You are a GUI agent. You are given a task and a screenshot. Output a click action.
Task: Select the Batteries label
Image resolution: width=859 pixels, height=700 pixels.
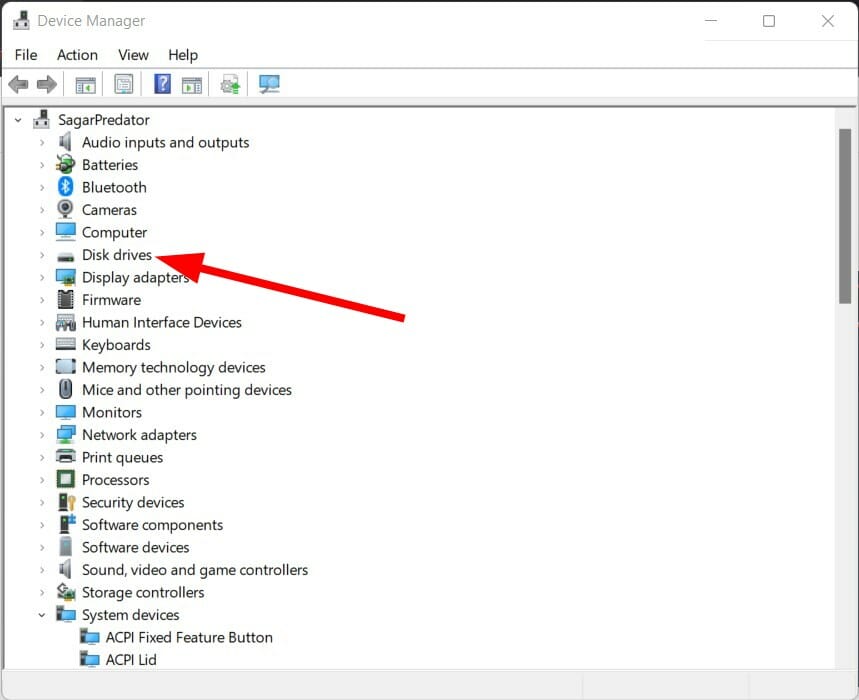point(110,165)
